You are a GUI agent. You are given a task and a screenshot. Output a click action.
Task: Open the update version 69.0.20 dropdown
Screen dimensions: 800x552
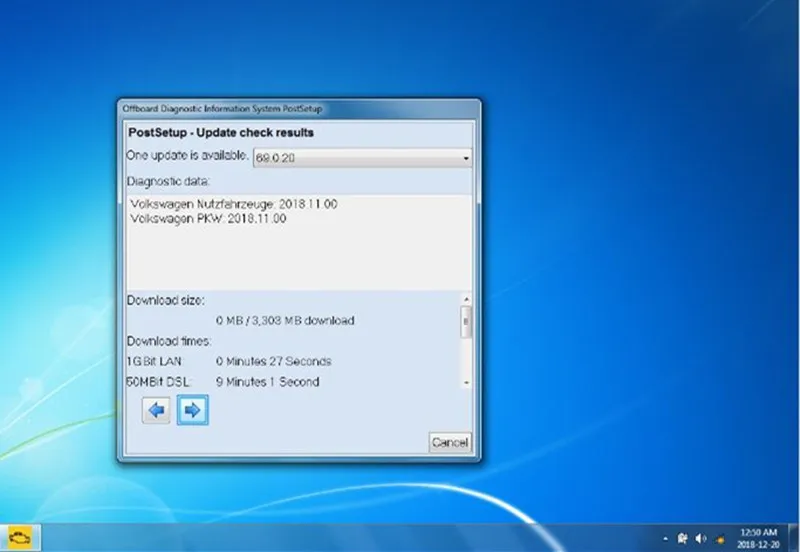[x=362, y=158]
